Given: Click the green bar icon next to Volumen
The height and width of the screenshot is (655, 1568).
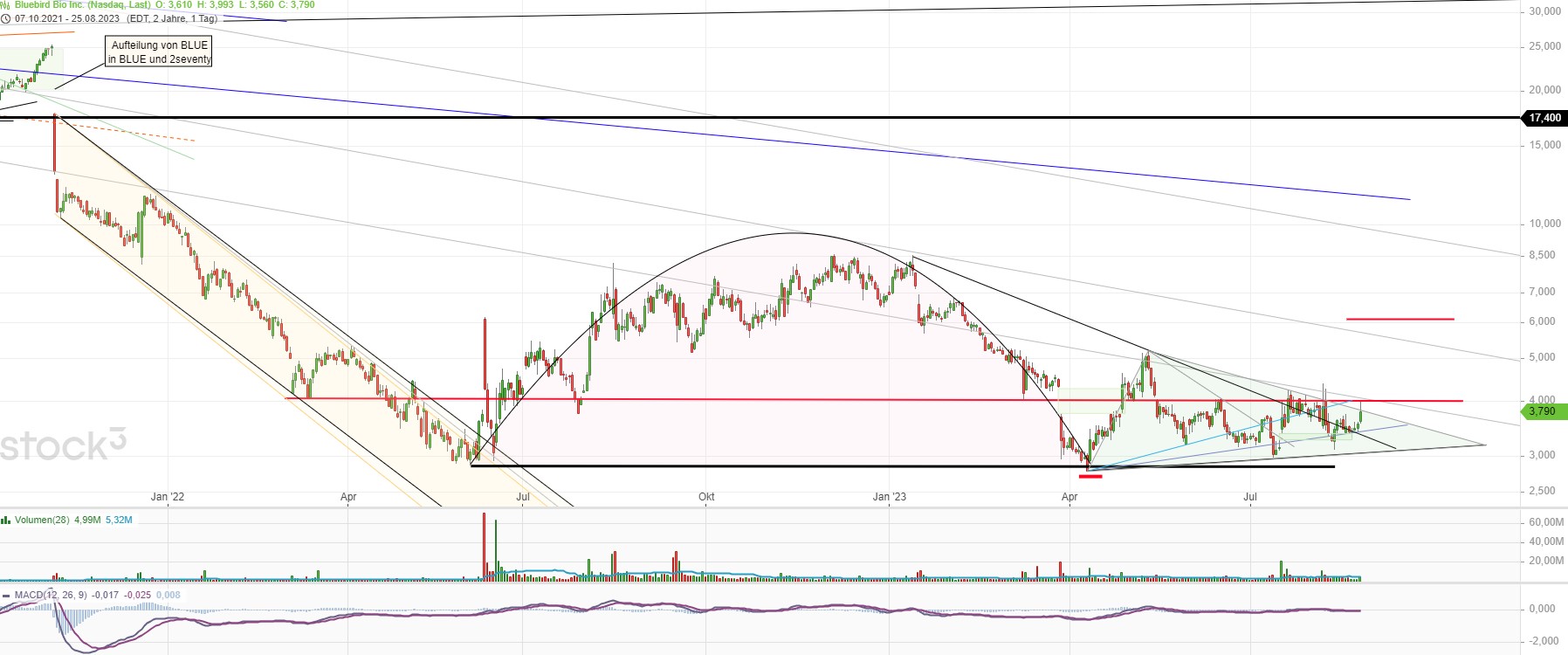Looking at the screenshot, I should (6, 521).
